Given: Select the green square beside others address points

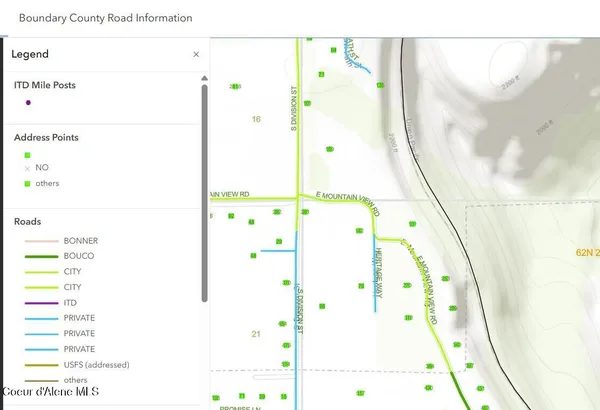Looking at the screenshot, I should [x=28, y=183].
